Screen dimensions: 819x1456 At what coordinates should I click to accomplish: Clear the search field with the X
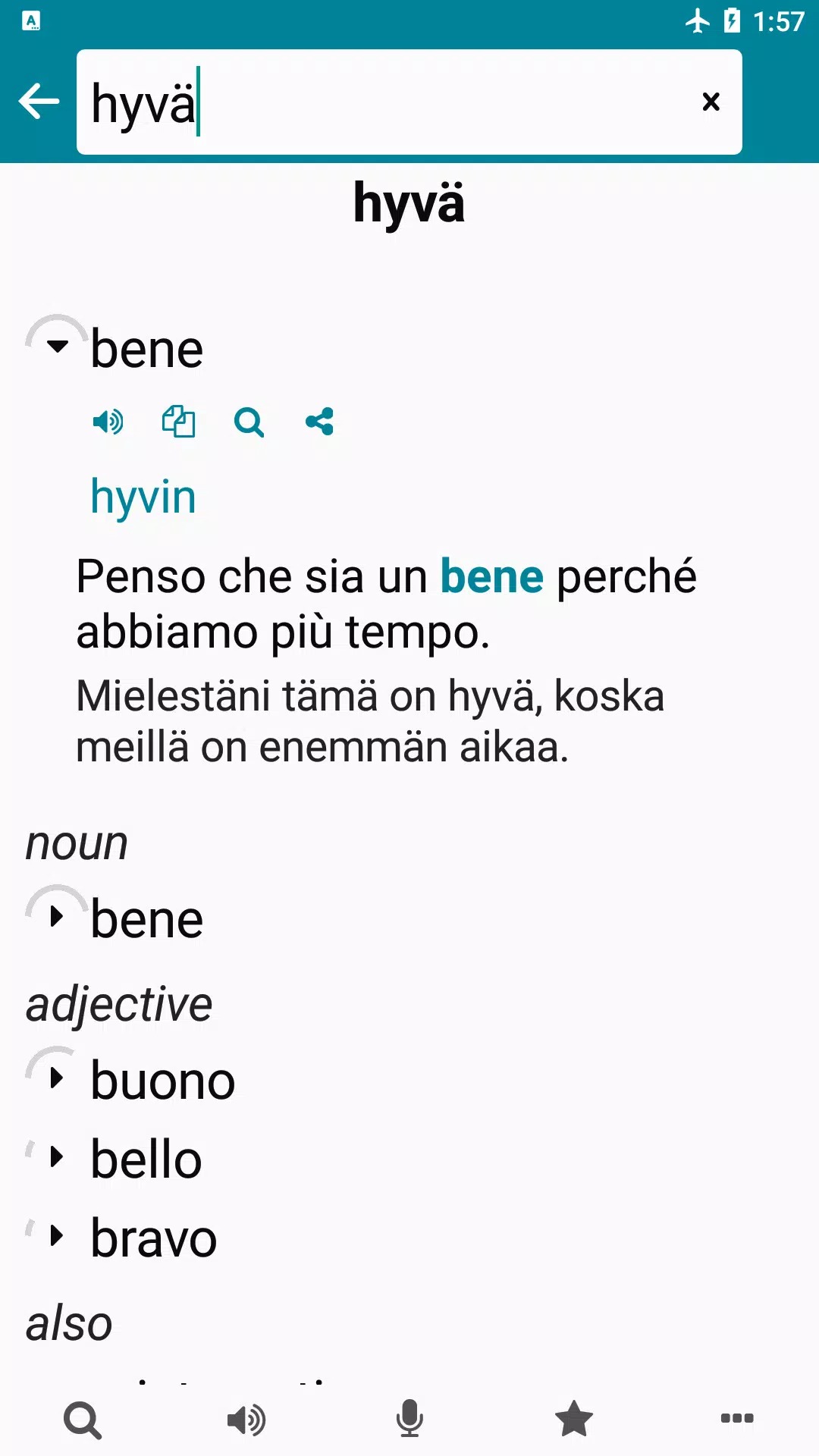click(711, 102)
